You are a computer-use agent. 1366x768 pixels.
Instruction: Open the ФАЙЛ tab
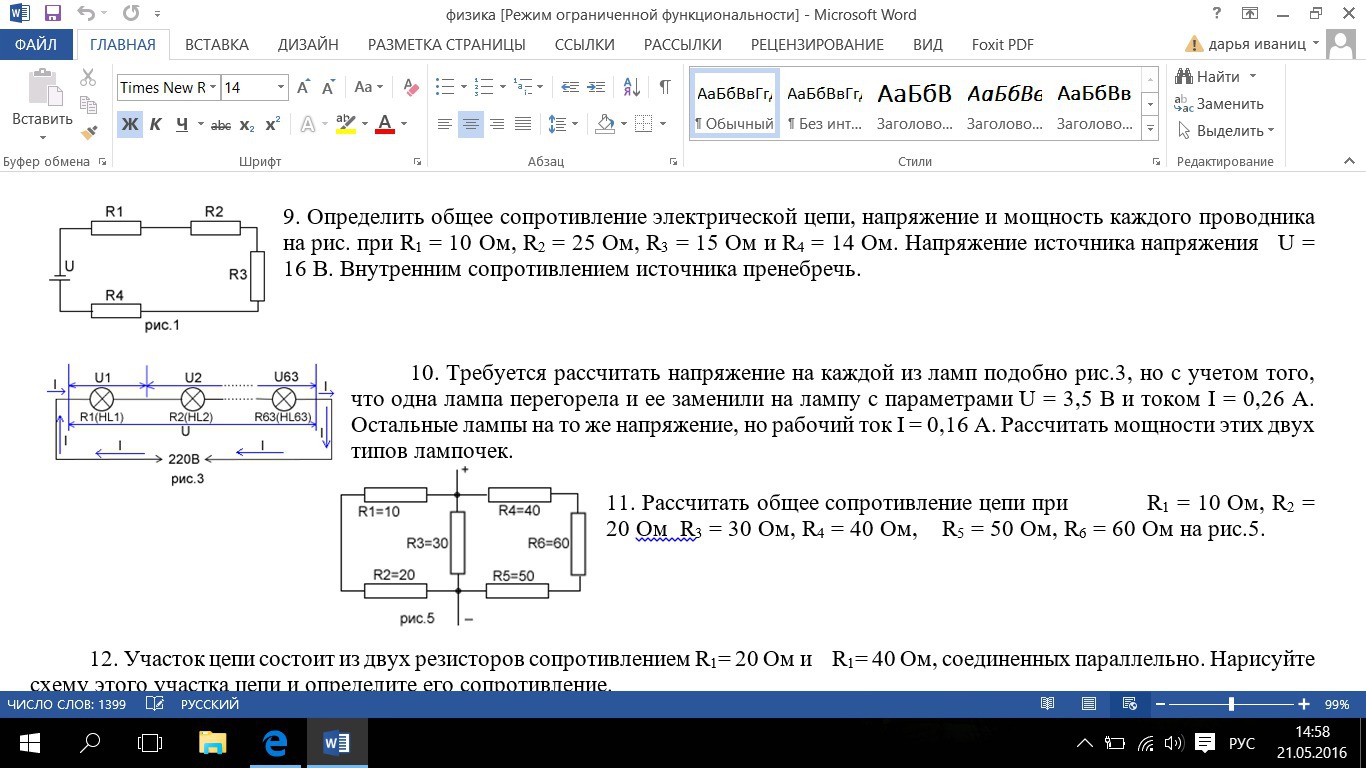(x=36, y=44)
